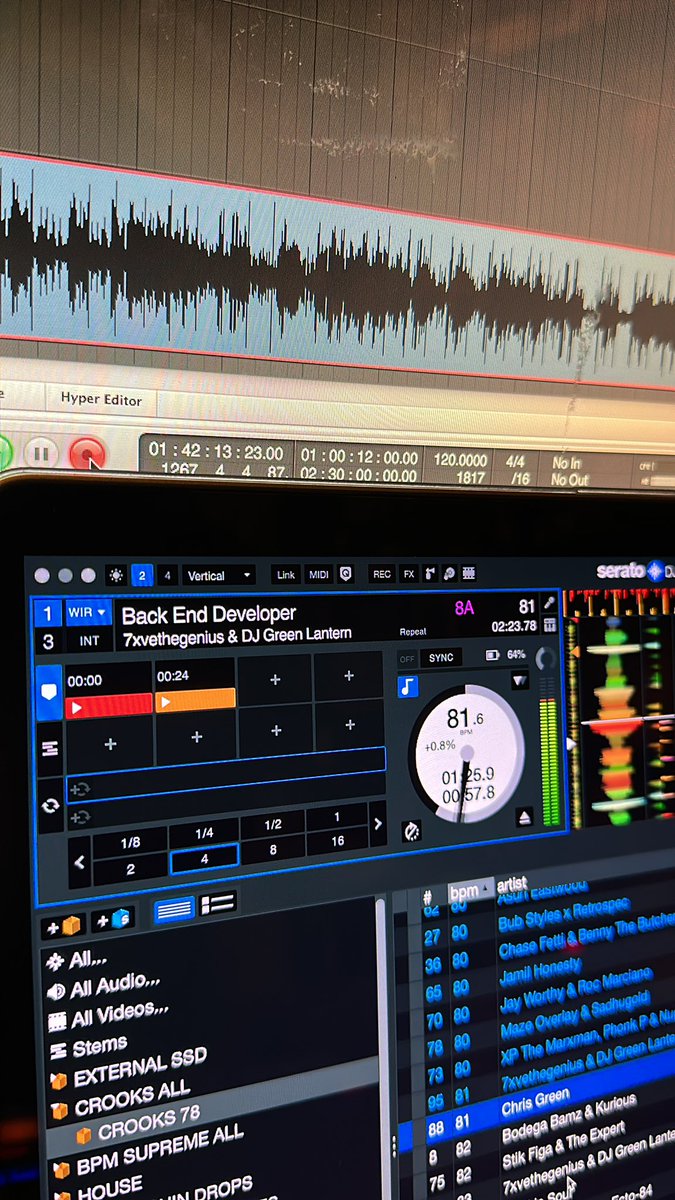This screenshot has height=1200, width=675.
Task: Set auto loop to 1/4 beat
Action: (x=204, y=834)
